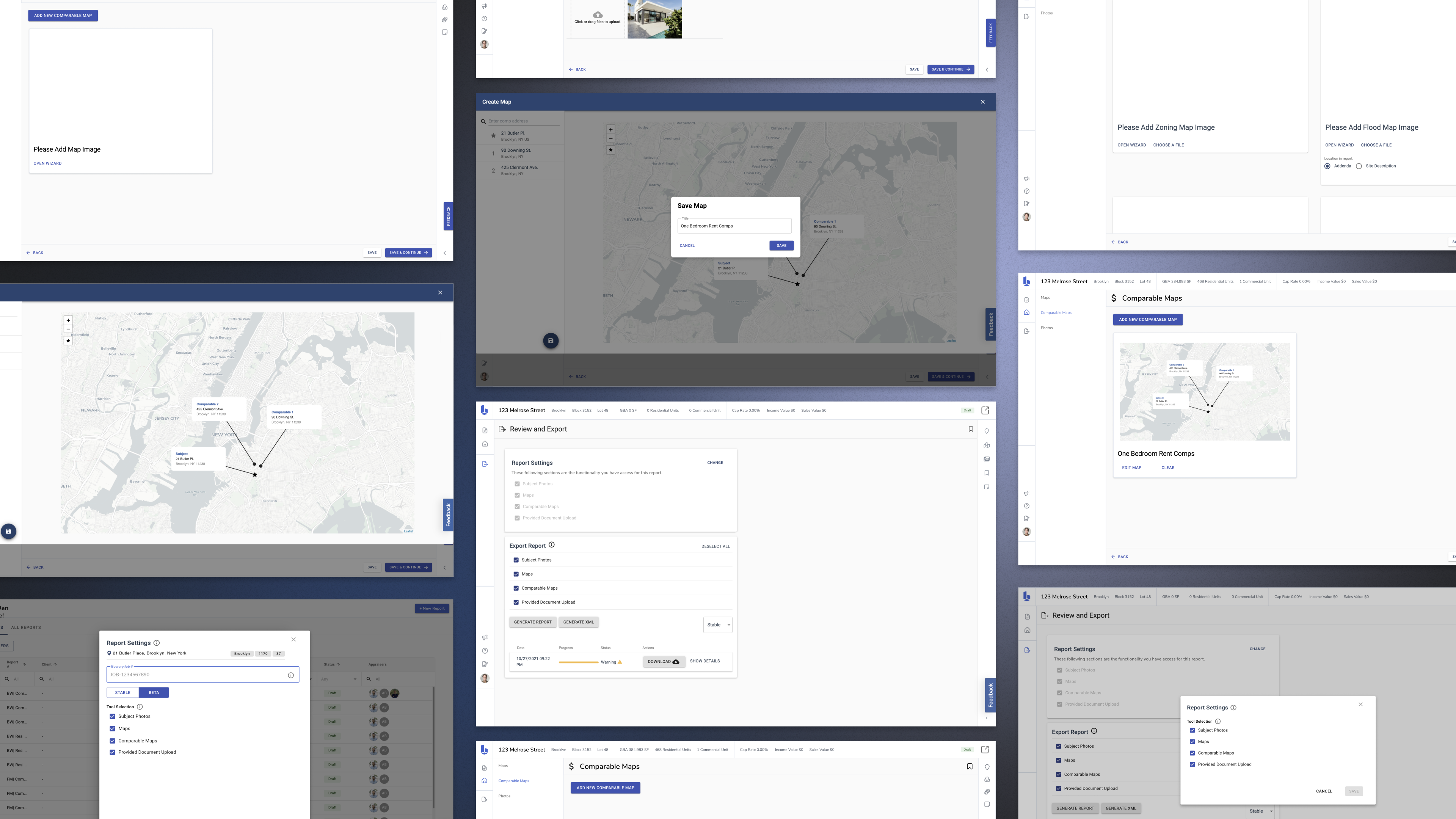Click image gallery icon in Review and Export right rail

click(x=986, y=459)
